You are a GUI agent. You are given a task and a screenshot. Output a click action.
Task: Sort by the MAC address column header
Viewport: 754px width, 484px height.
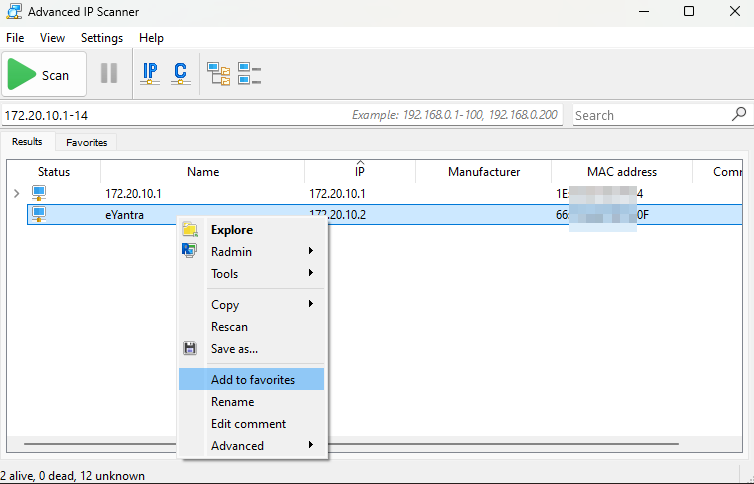click(622, 172)
